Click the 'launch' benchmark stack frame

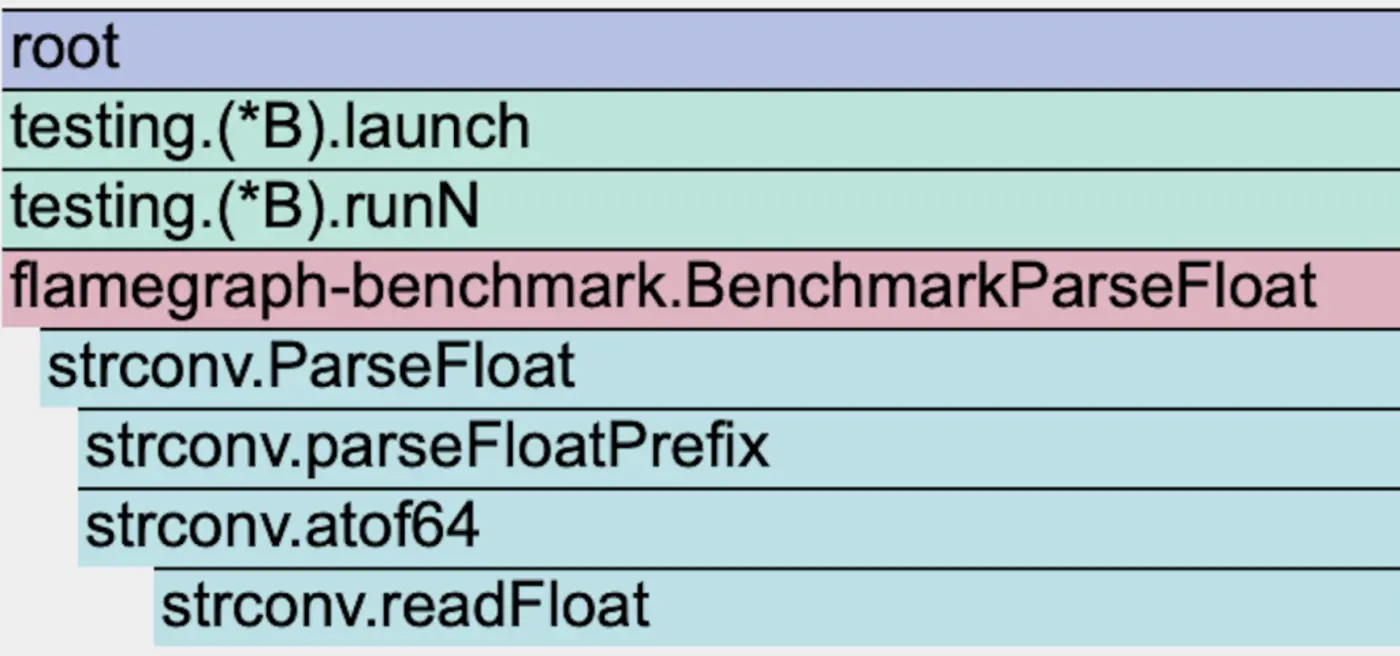[x=700, y=129]
